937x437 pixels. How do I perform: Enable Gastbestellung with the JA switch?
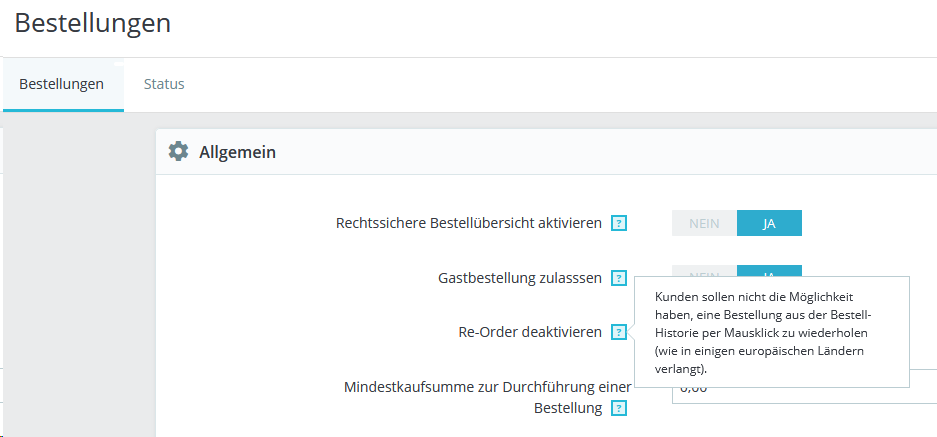[x=769, y=270]
